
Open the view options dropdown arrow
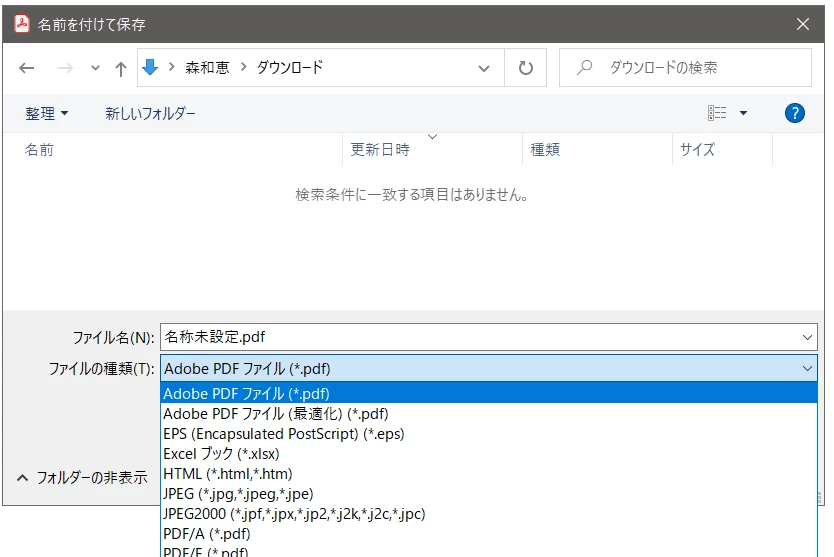[744, 113]
